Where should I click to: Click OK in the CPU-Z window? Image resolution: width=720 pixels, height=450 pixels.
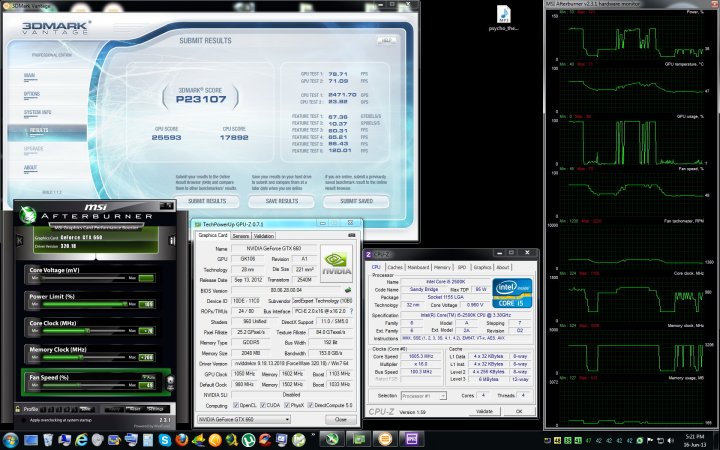518,411
